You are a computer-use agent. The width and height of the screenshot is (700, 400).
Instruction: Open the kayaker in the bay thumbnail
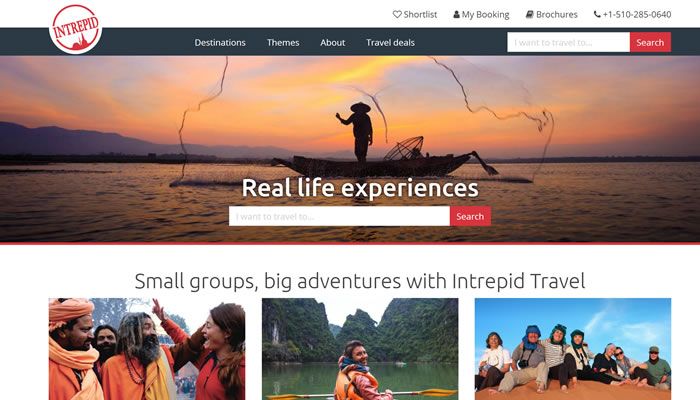[x=360, y=349]
